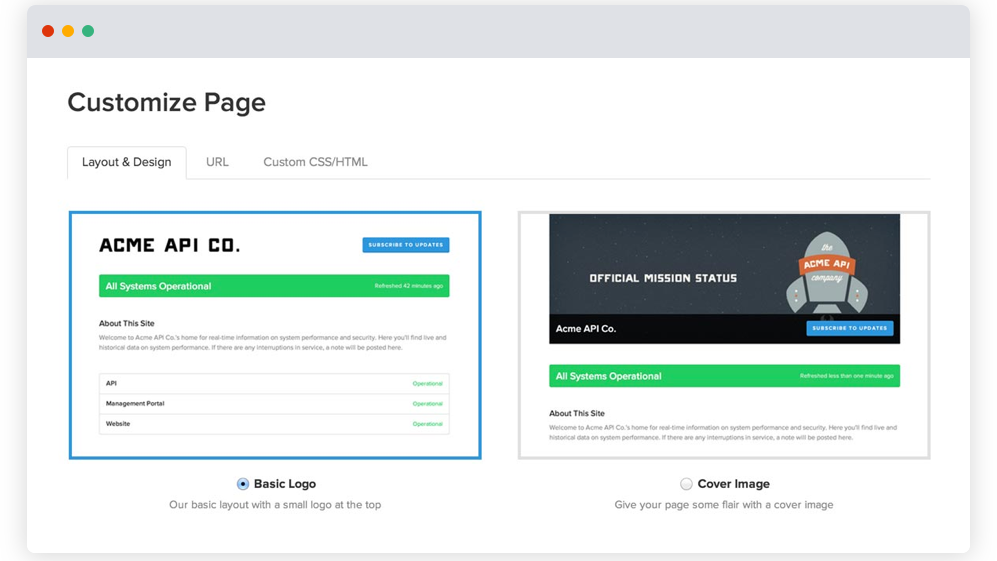Viewport: 997px width, 561px height.
Task: Click the Official Mission Status cover banner
Action: pyautogui.click(x=663, y=278)
